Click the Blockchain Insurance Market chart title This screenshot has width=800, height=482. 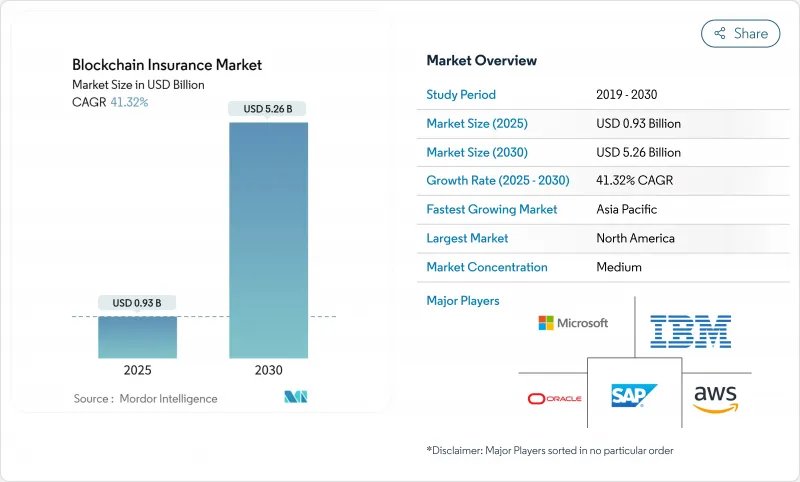[x=167, y=65]
